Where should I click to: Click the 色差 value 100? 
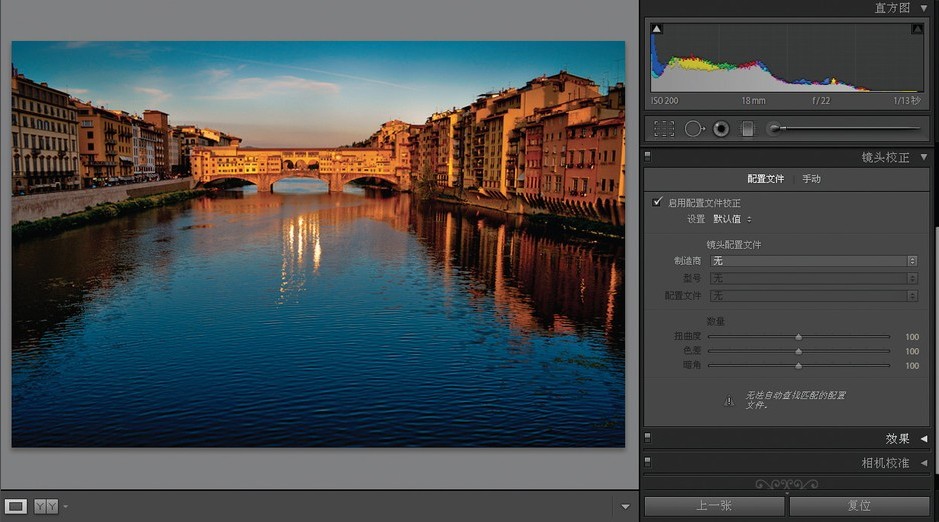pyautogui.click(x=912, y=351)
